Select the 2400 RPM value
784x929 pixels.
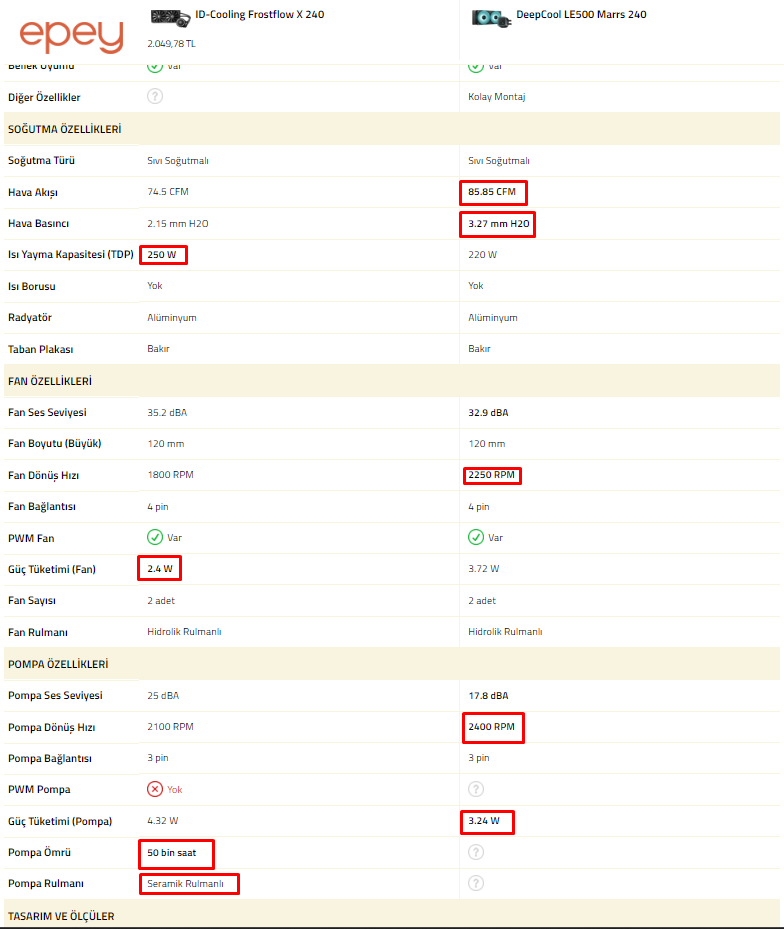tap(492, 726)
